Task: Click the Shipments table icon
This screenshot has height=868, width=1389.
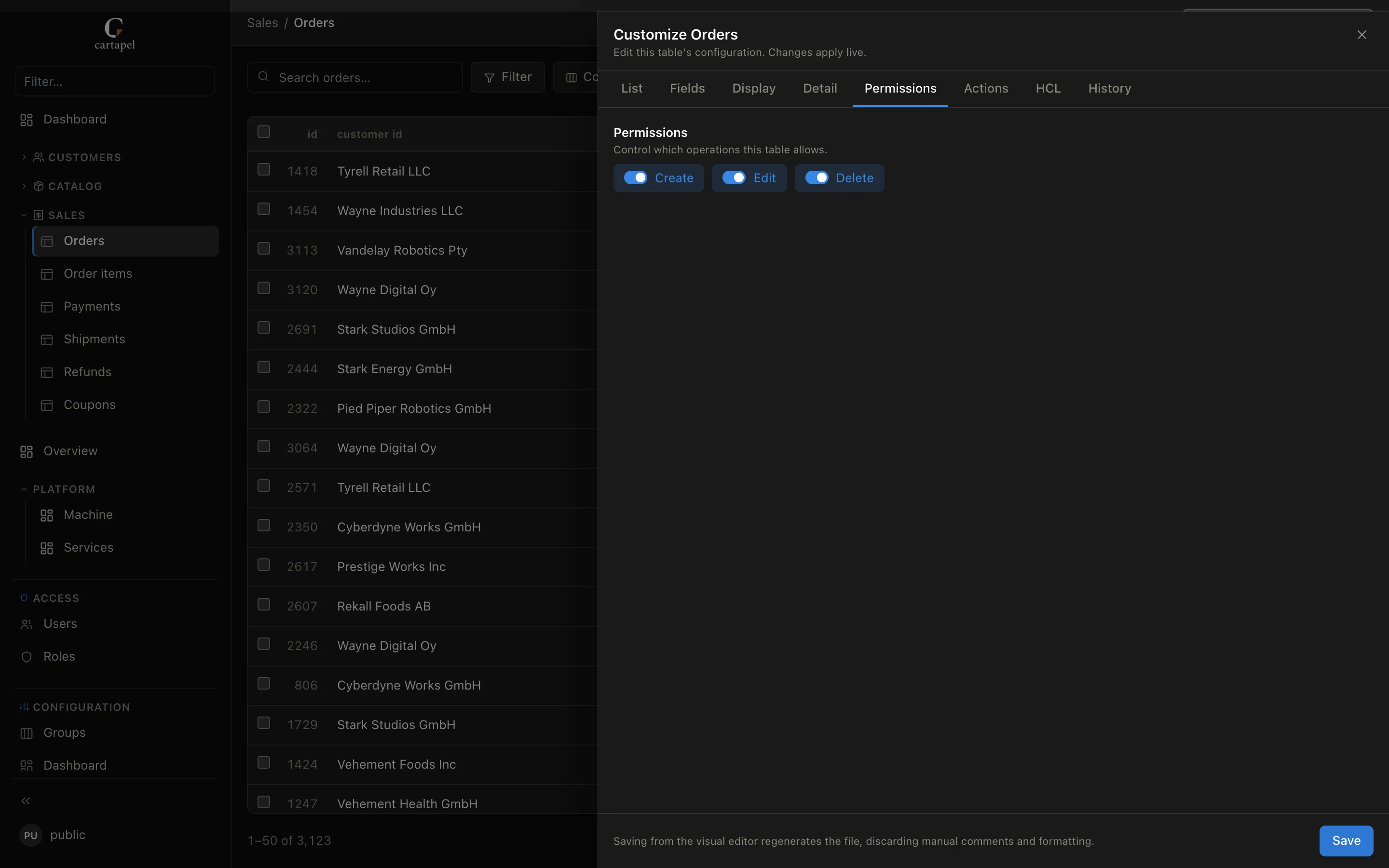Action: [x=47, y=340]
